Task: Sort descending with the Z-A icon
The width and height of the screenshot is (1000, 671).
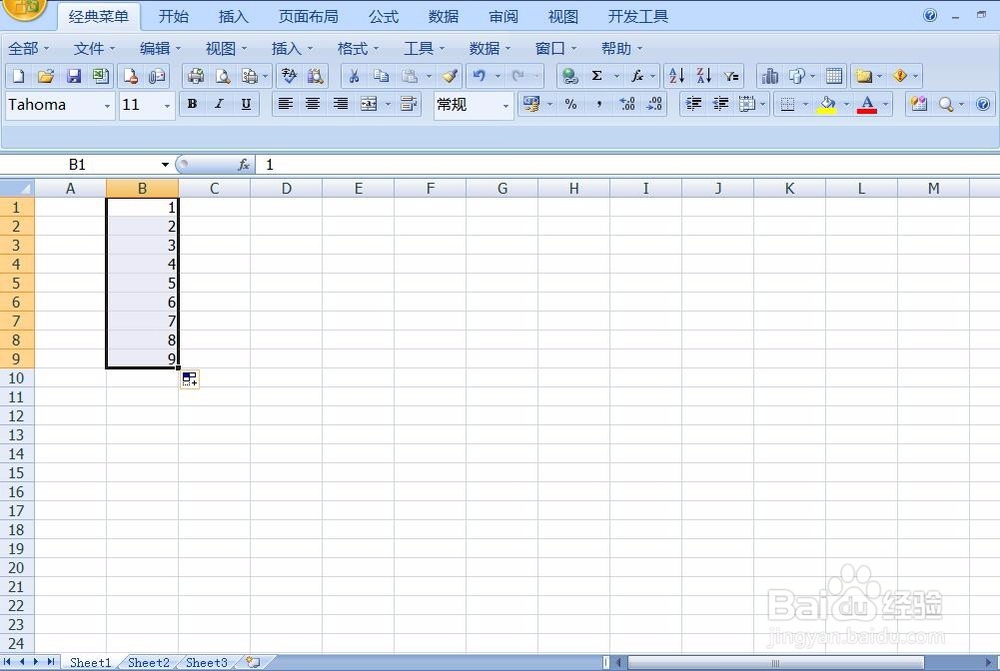Action: [x=702, y=74]
